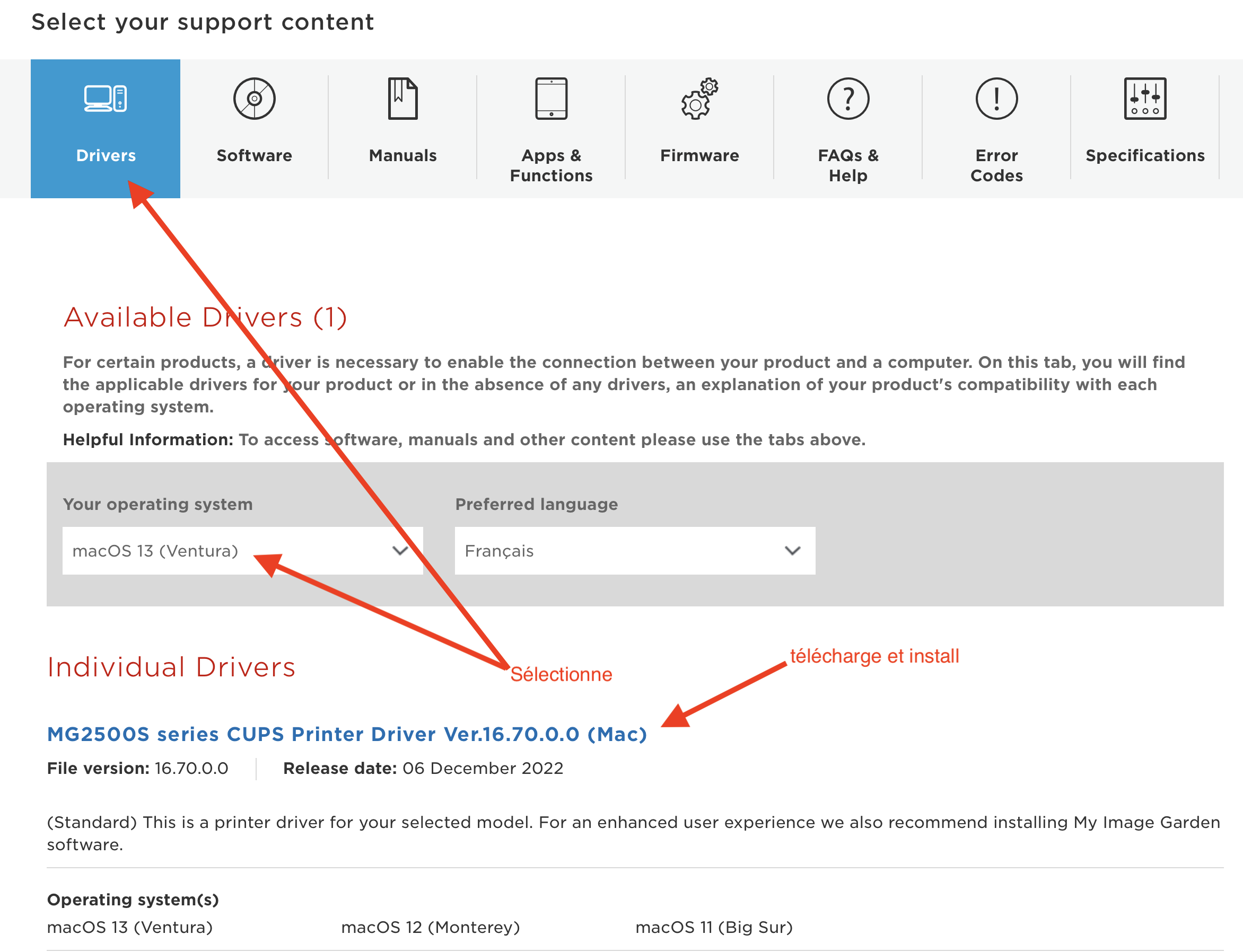The image size is (1243, 952).
Task: Select the Error Codes tab label
Action: coord(996,165)
